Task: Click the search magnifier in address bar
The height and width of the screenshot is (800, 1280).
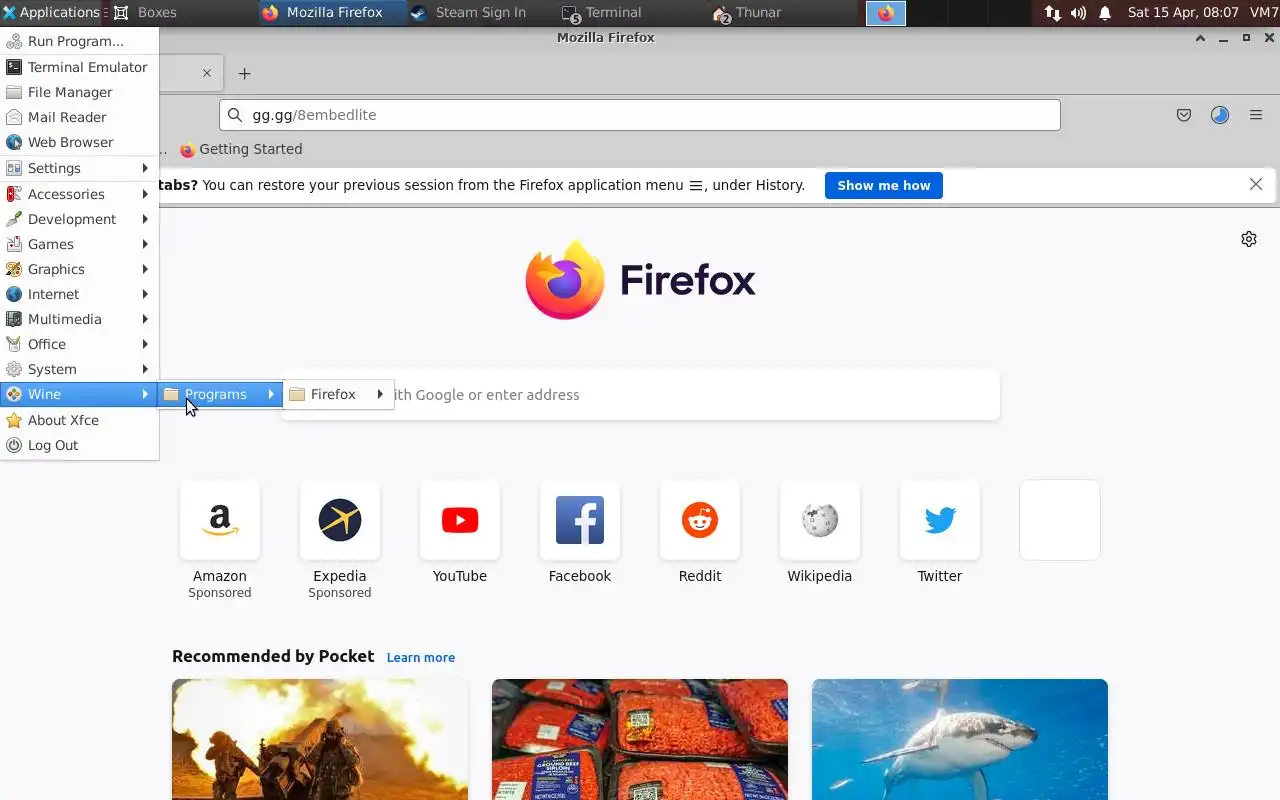Action: click(x=235, y=115)
